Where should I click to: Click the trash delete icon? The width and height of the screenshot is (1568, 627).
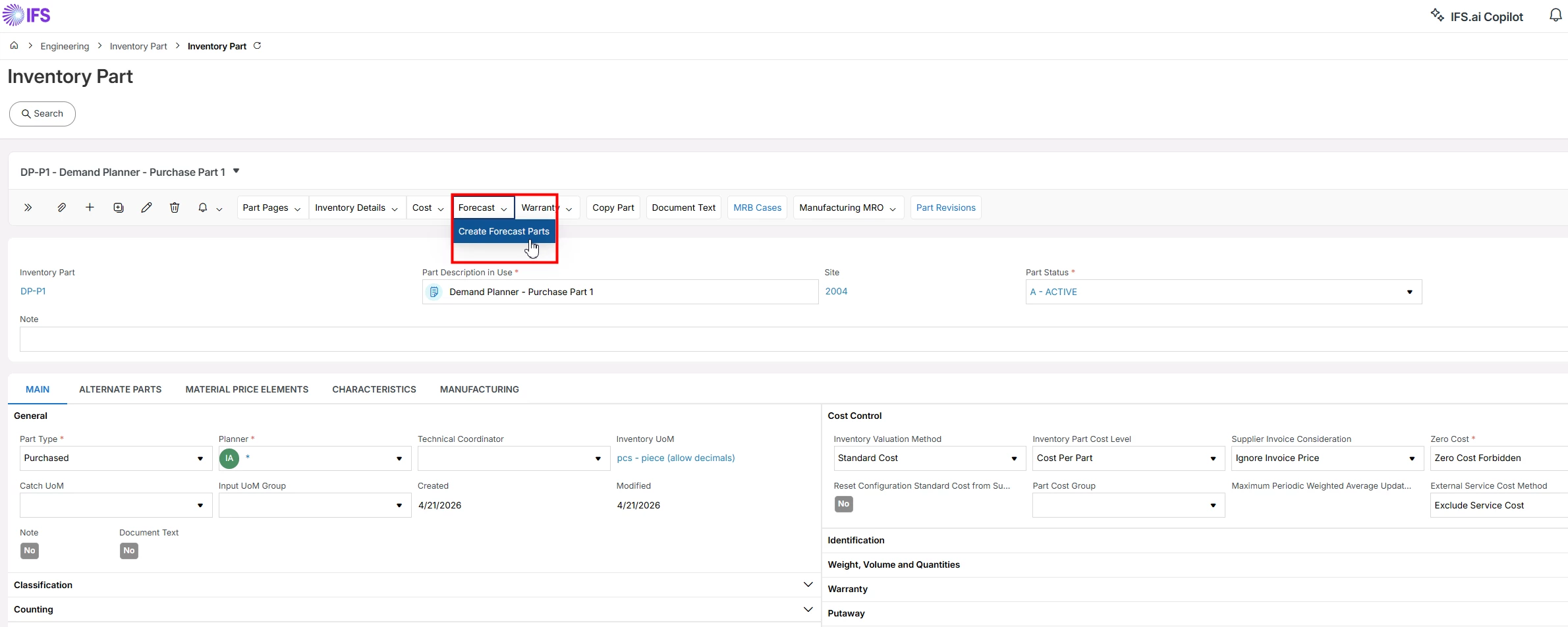(x=175, y=207)
